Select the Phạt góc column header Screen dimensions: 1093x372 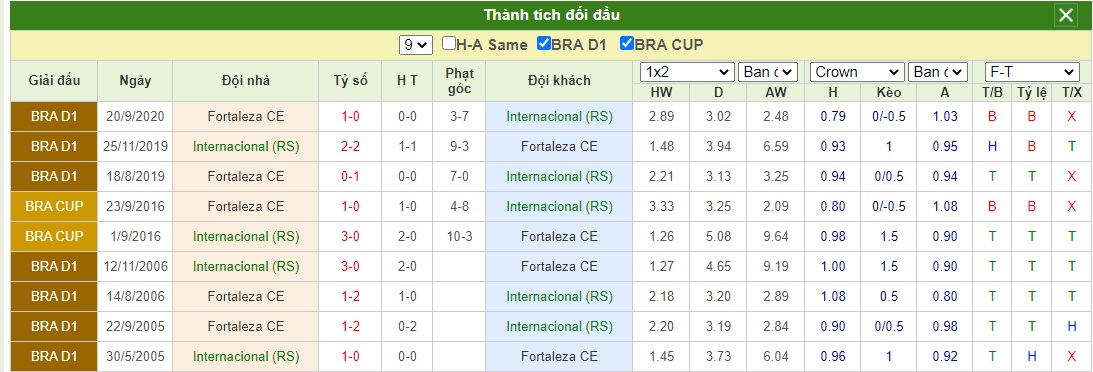(459, 81)
